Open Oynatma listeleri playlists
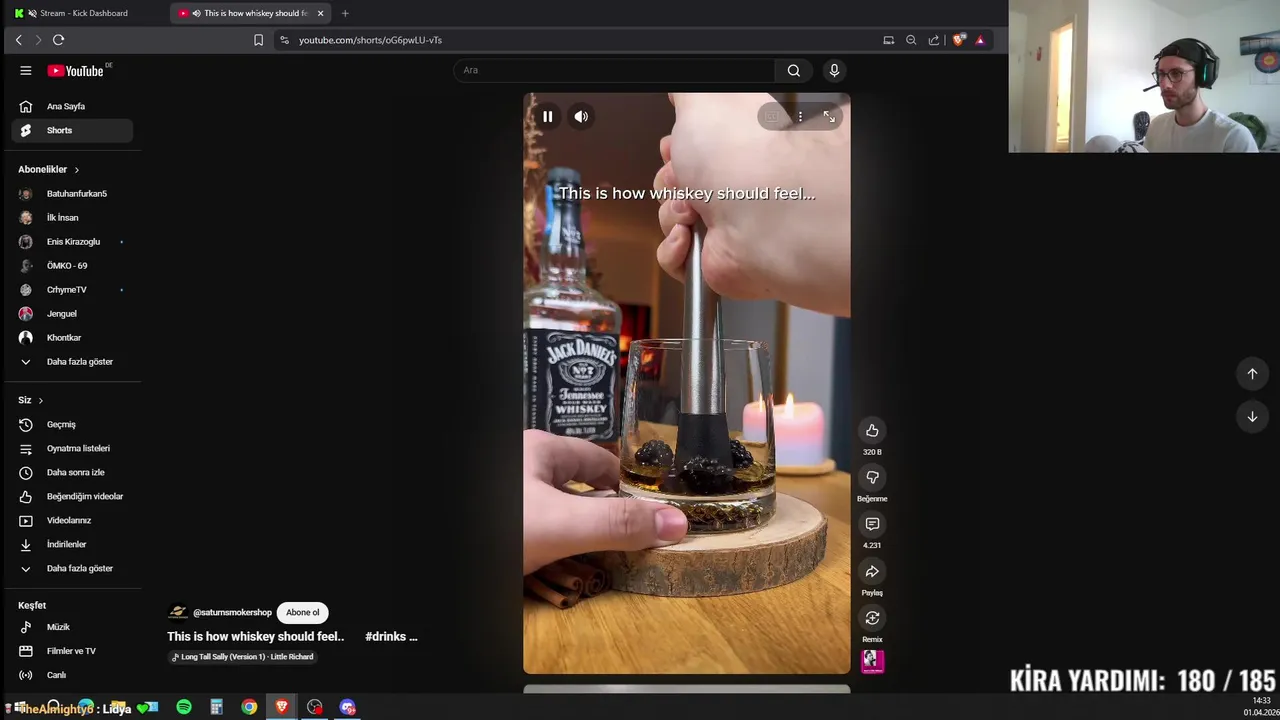The width and height of the screenshot is (1280, 720). [x=72, y=449]
